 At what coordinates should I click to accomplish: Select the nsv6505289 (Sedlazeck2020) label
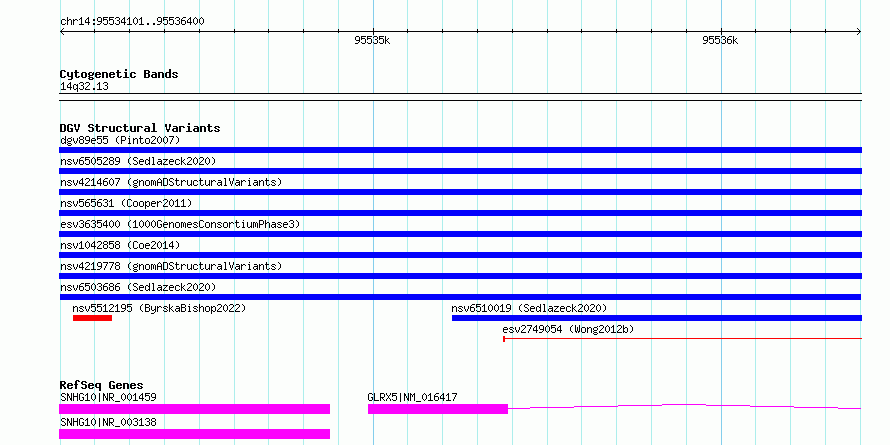[138, 161]
